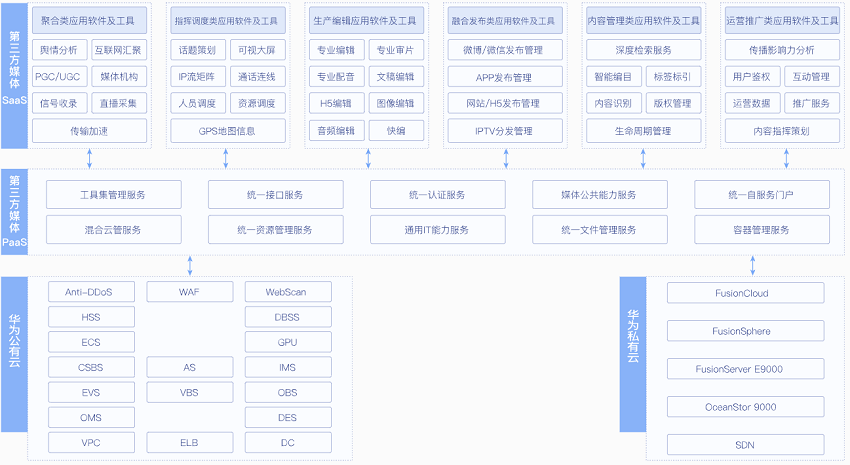This screenshot has height=465, width=850.
Task: Select the 专业编辑 box
Action: [x=337, y=50]
